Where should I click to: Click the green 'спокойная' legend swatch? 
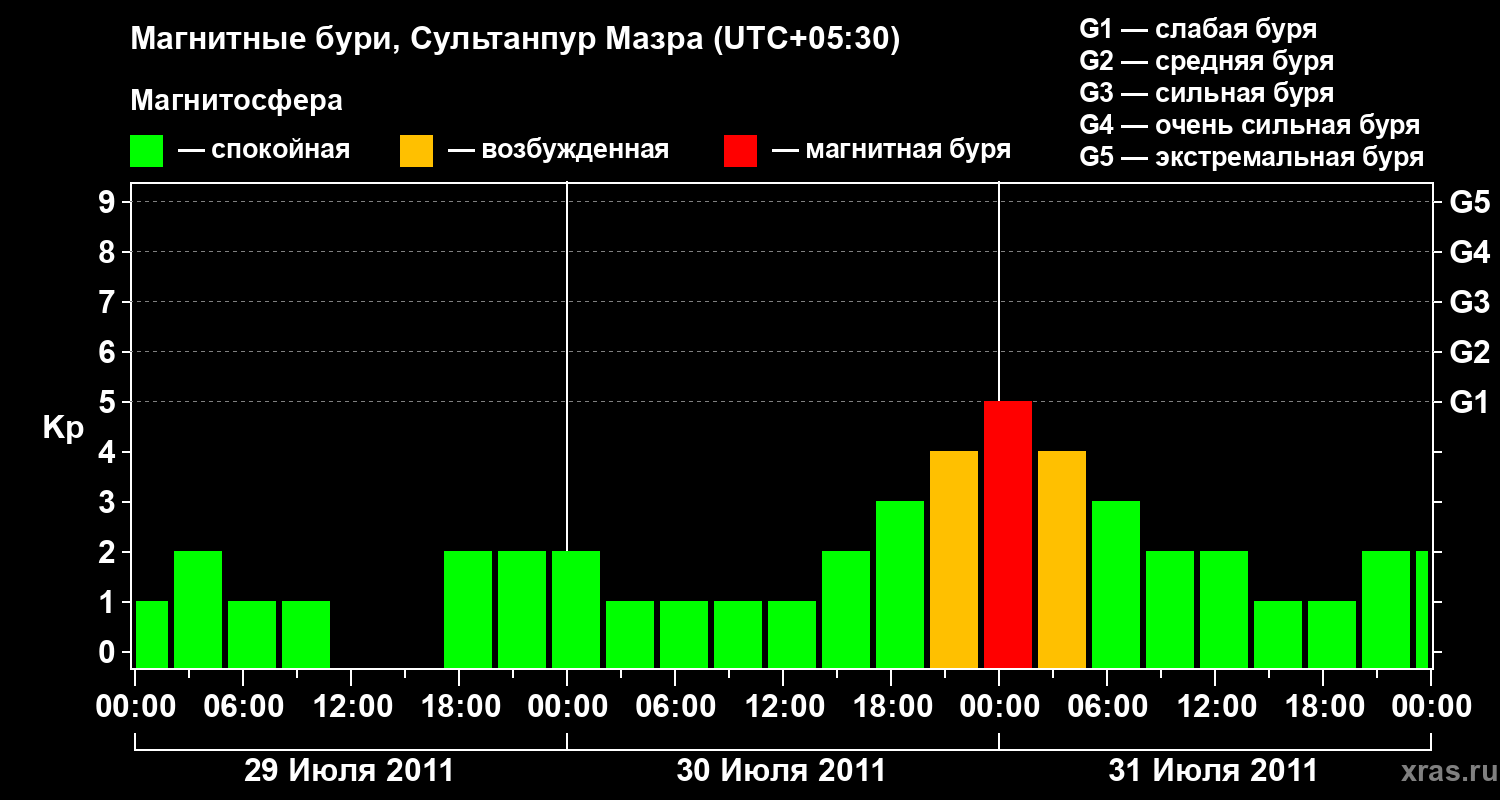(x=147, y=151)
